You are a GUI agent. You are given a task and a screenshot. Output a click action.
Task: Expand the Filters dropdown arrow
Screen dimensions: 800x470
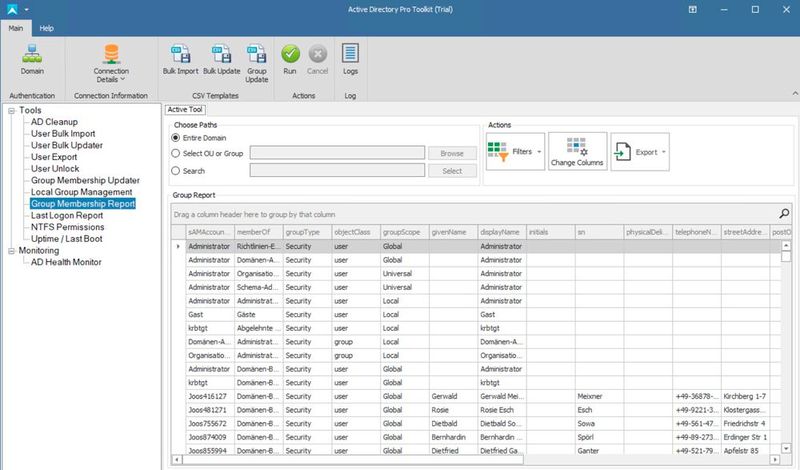point(539,152)
